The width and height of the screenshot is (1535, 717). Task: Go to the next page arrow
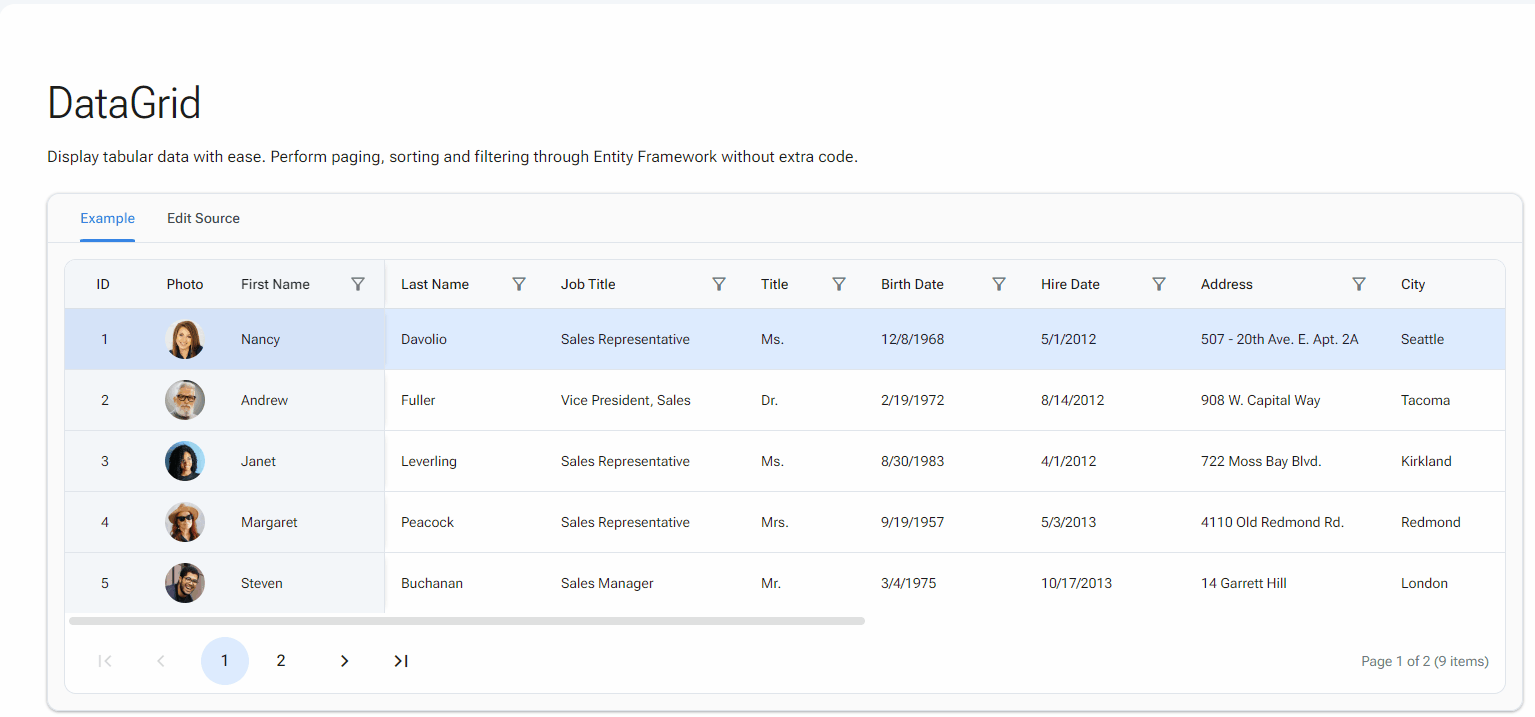(x=344, y=661)
